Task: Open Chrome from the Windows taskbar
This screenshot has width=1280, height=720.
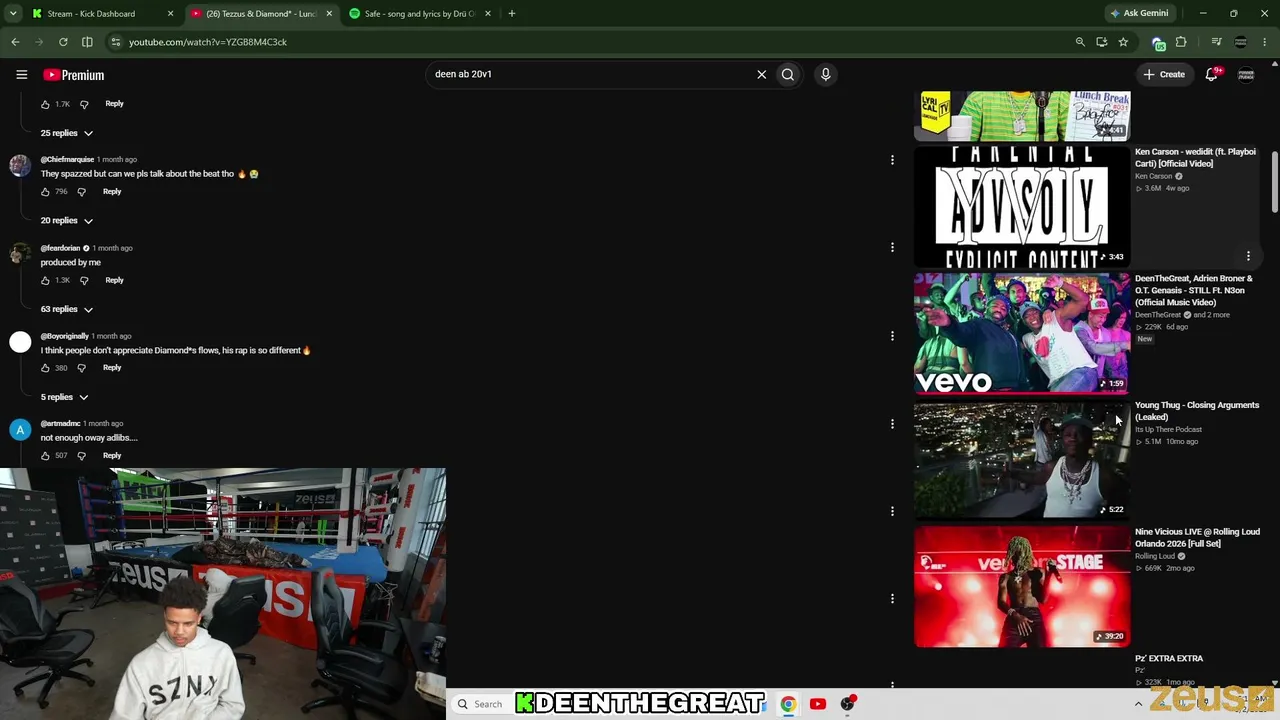Action: point(788,704)
